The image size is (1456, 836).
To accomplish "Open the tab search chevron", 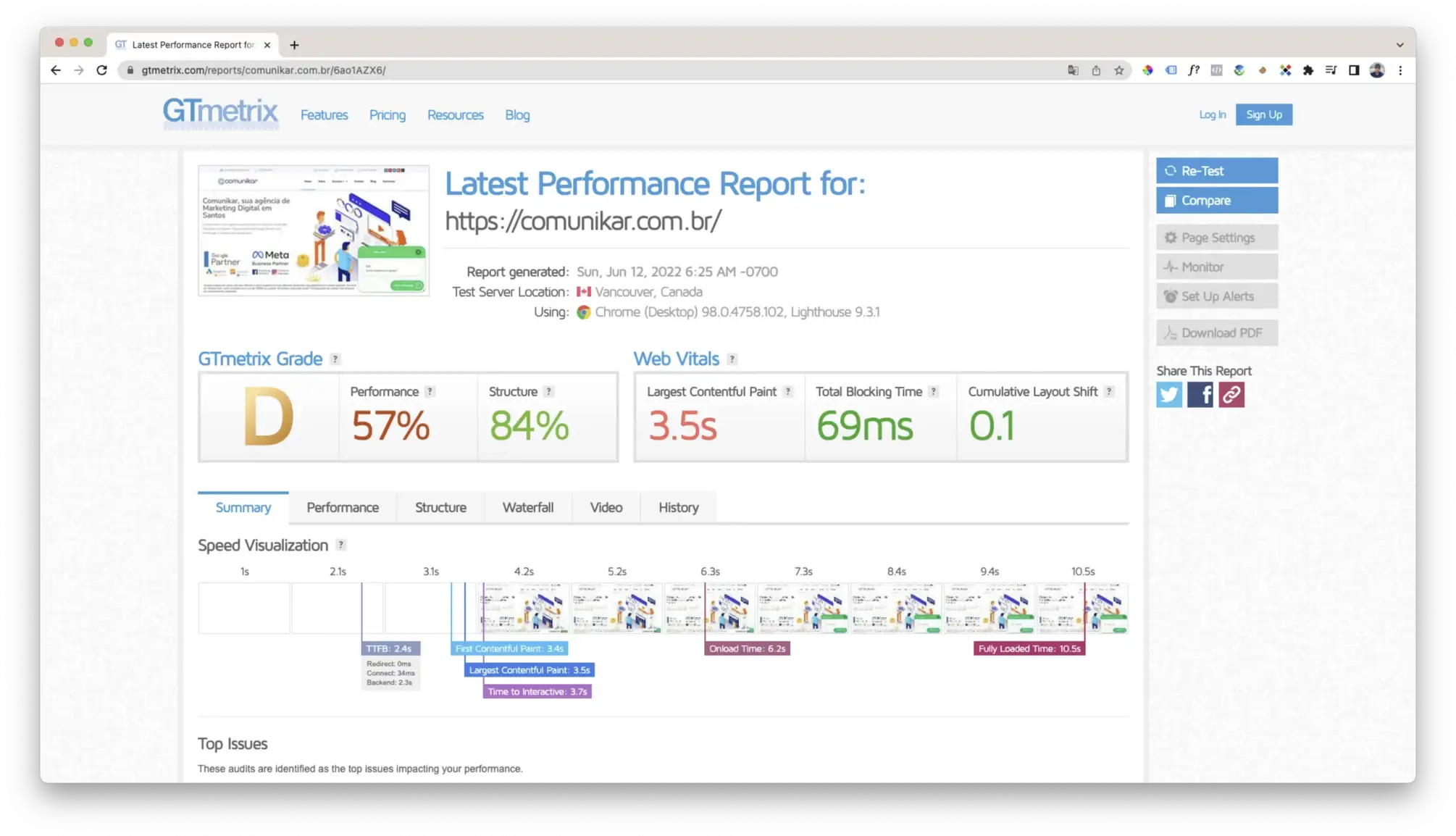I will pos(1399,45).
